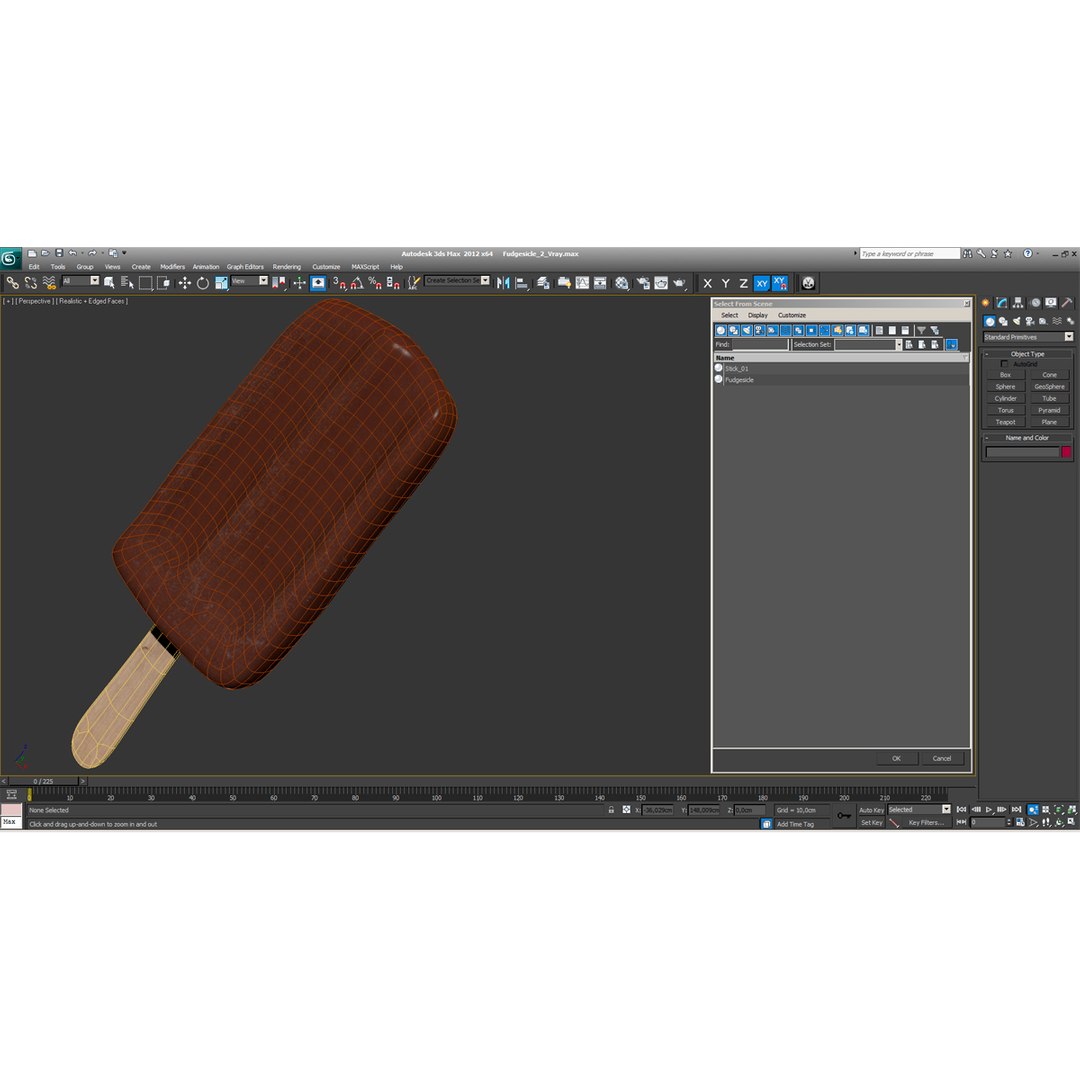1080x1080 pixels.
Task: Toggle the Spinner Snap button
Action: point(393,282)
